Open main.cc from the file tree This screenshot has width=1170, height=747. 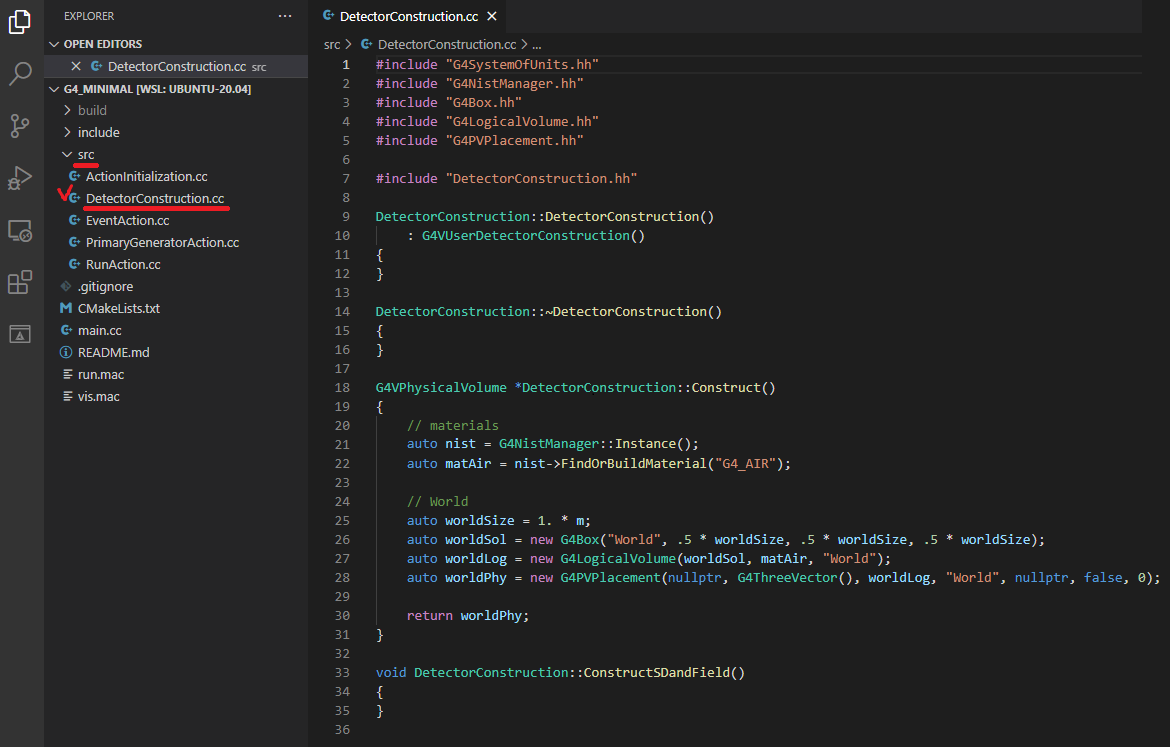point(100,330)
